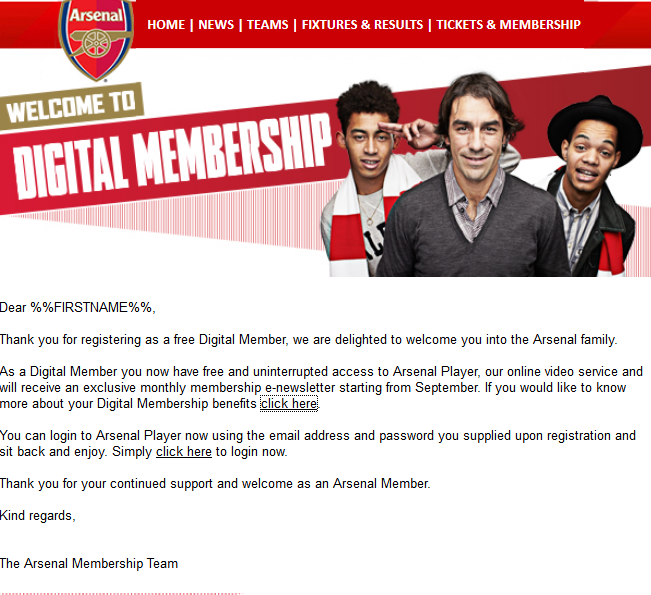The image size is (651, 595).
Task: Click the 'Kind regards,' line
Action: coord(38,515)
